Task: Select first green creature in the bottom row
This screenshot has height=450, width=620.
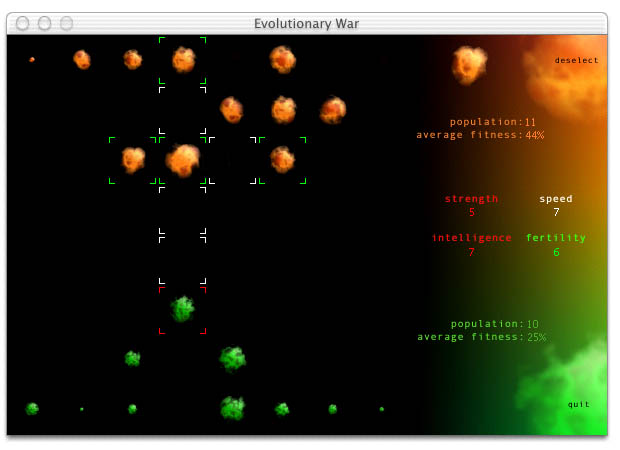Action: [x=32, y=408]
